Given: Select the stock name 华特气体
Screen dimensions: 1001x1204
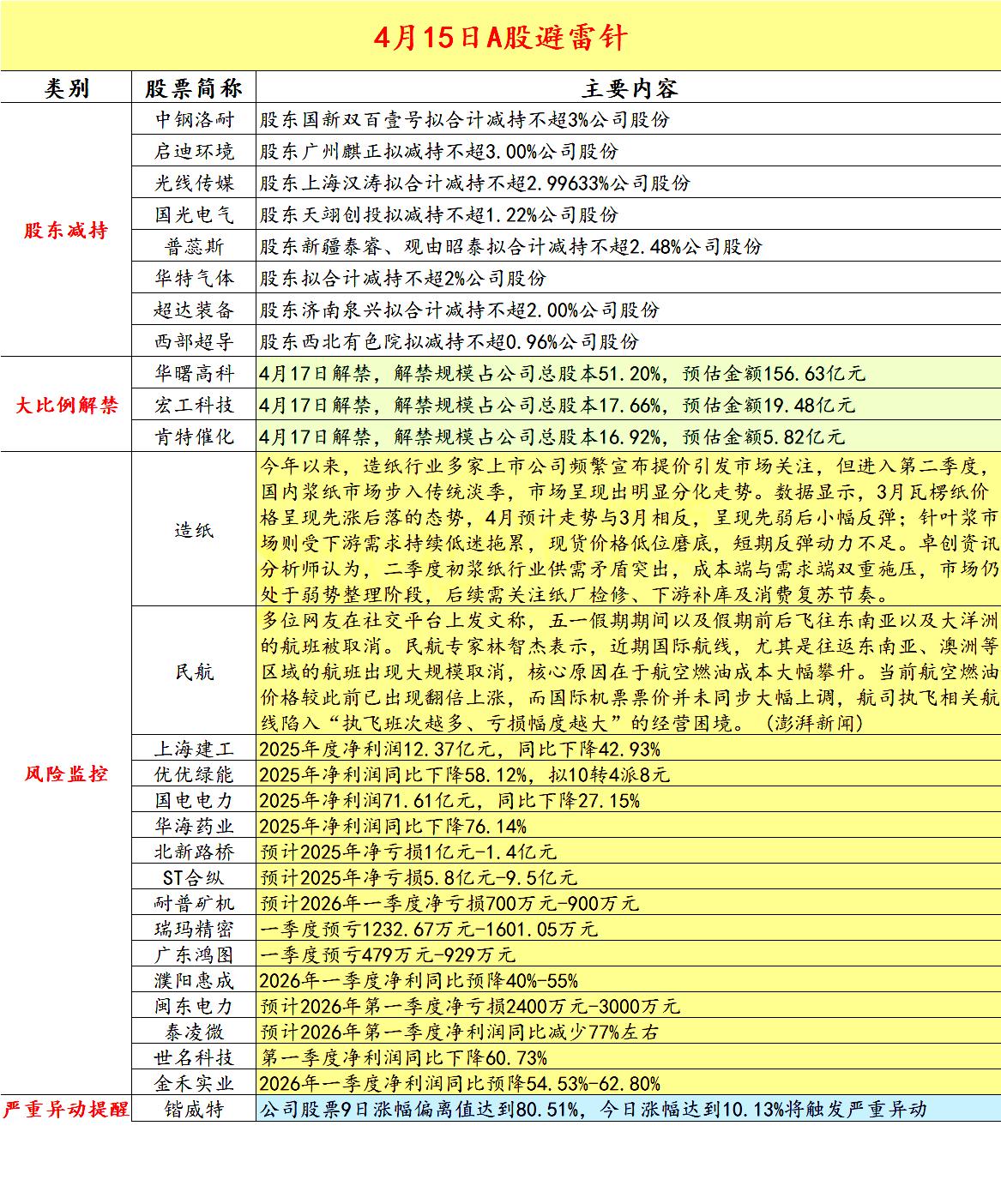Looking at the screenshot, I should coord(194,278).
